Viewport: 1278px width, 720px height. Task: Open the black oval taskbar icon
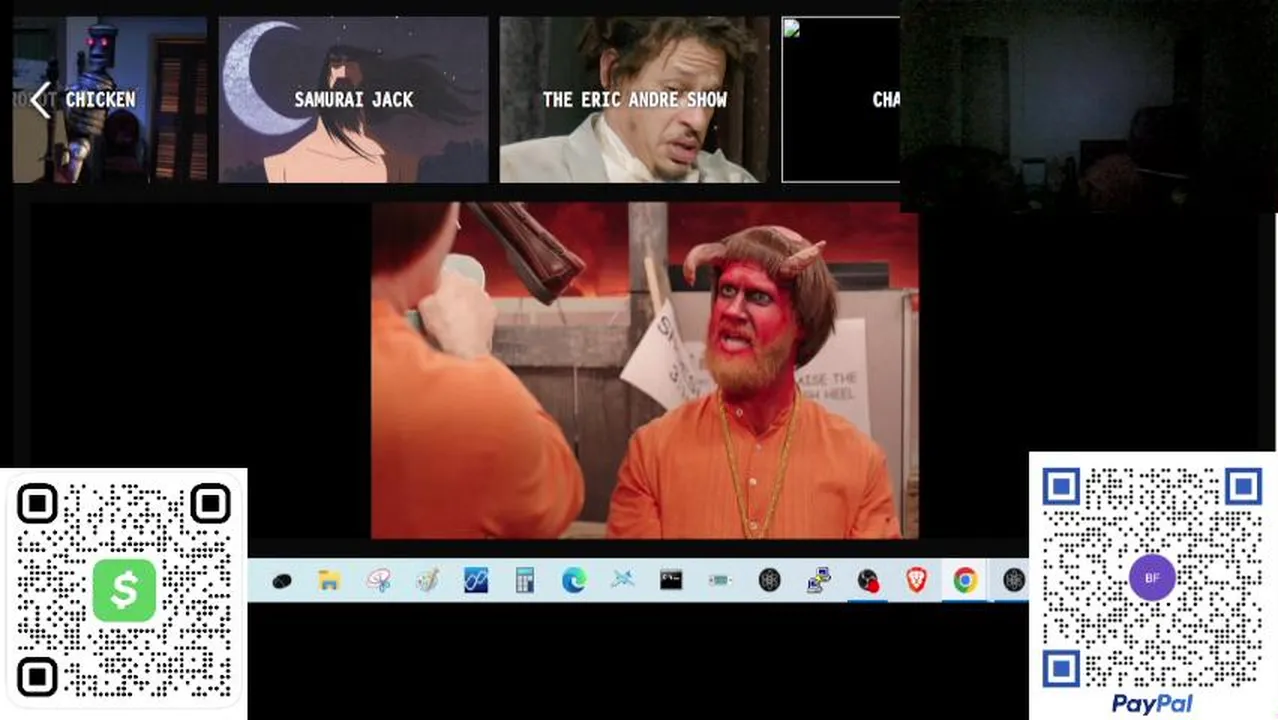pos(281,580)
